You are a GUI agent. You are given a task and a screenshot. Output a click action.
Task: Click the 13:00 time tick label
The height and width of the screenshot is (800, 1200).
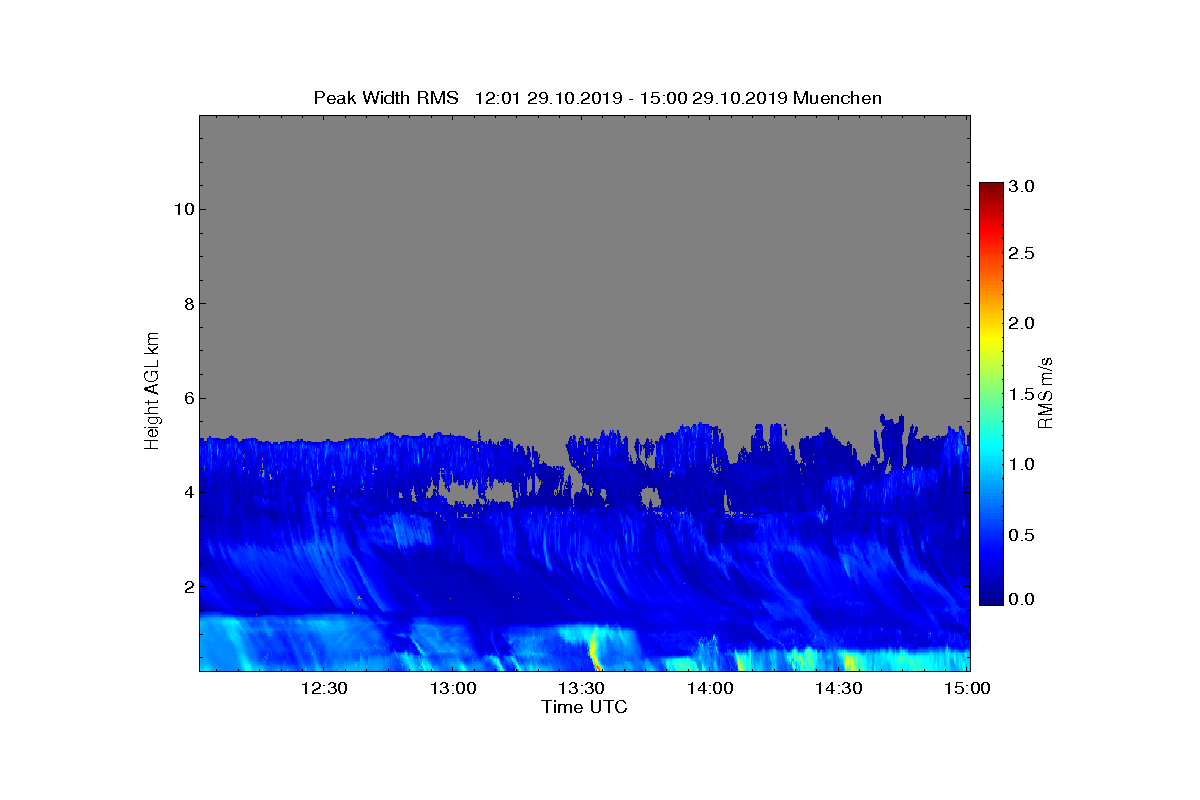(452, 689)
